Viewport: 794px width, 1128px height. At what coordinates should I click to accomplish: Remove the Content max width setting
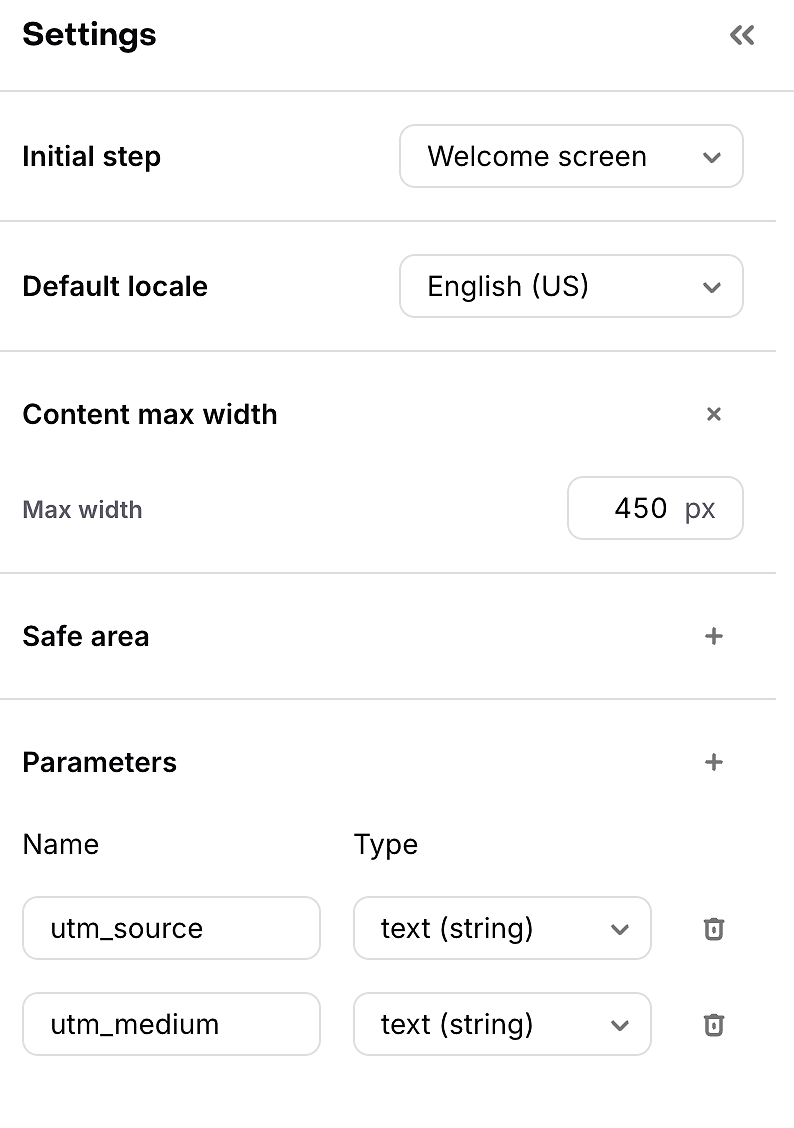click(713, 414)
